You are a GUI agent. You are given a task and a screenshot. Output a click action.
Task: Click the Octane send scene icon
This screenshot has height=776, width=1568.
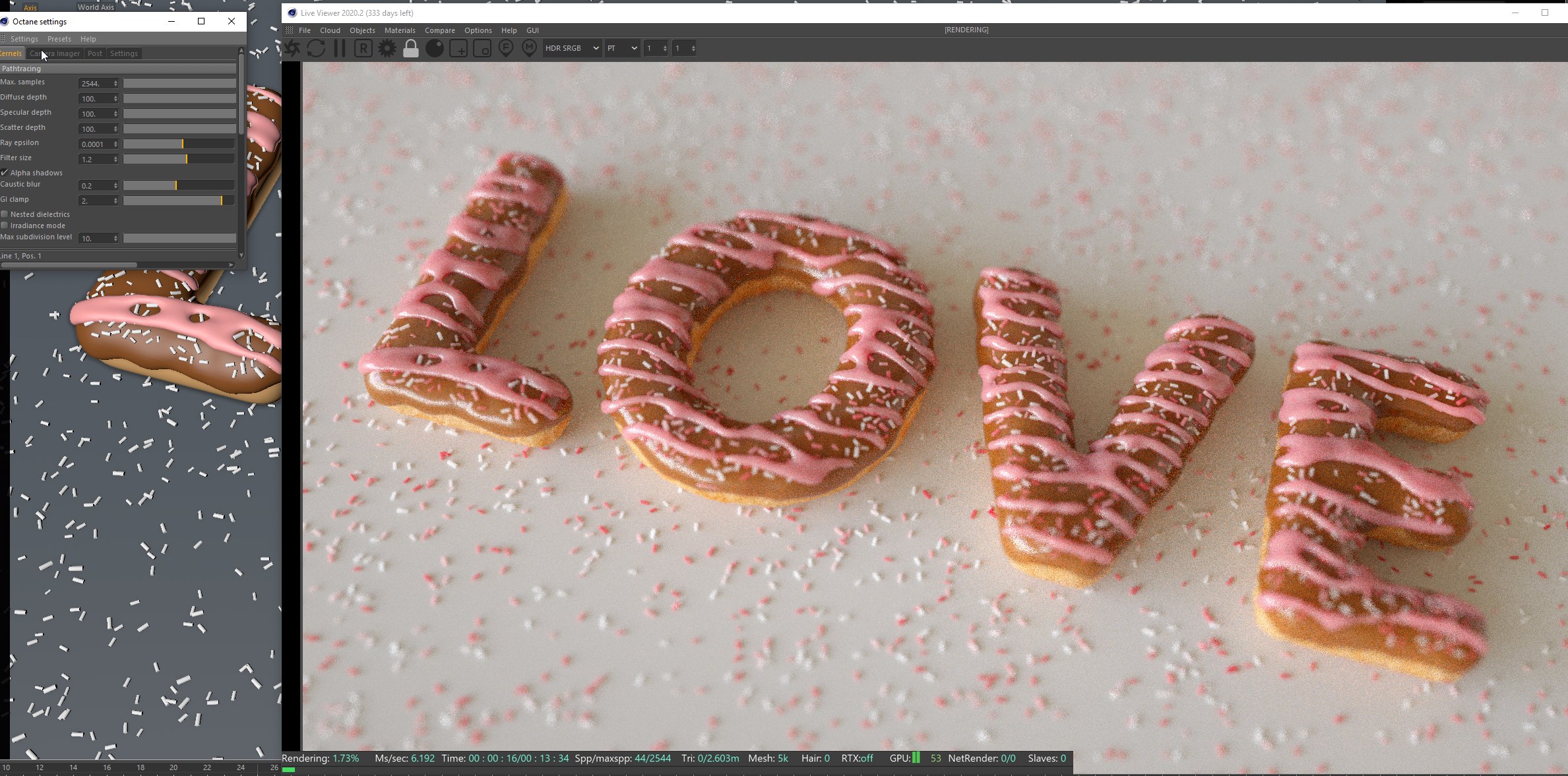tap(292, 48)
